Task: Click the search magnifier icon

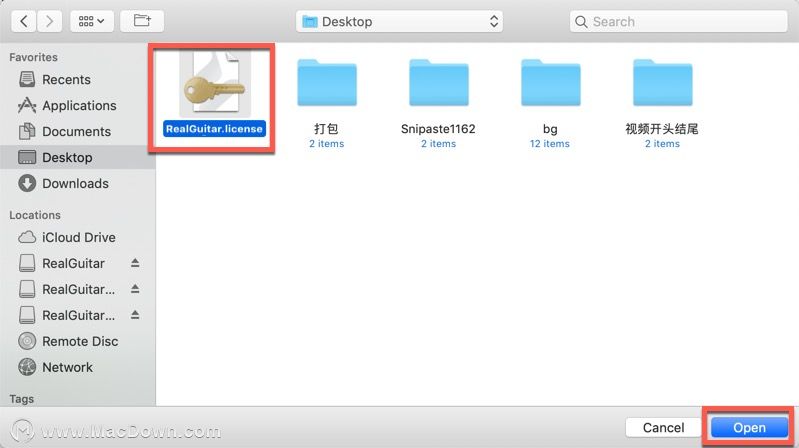Action: 581,22
